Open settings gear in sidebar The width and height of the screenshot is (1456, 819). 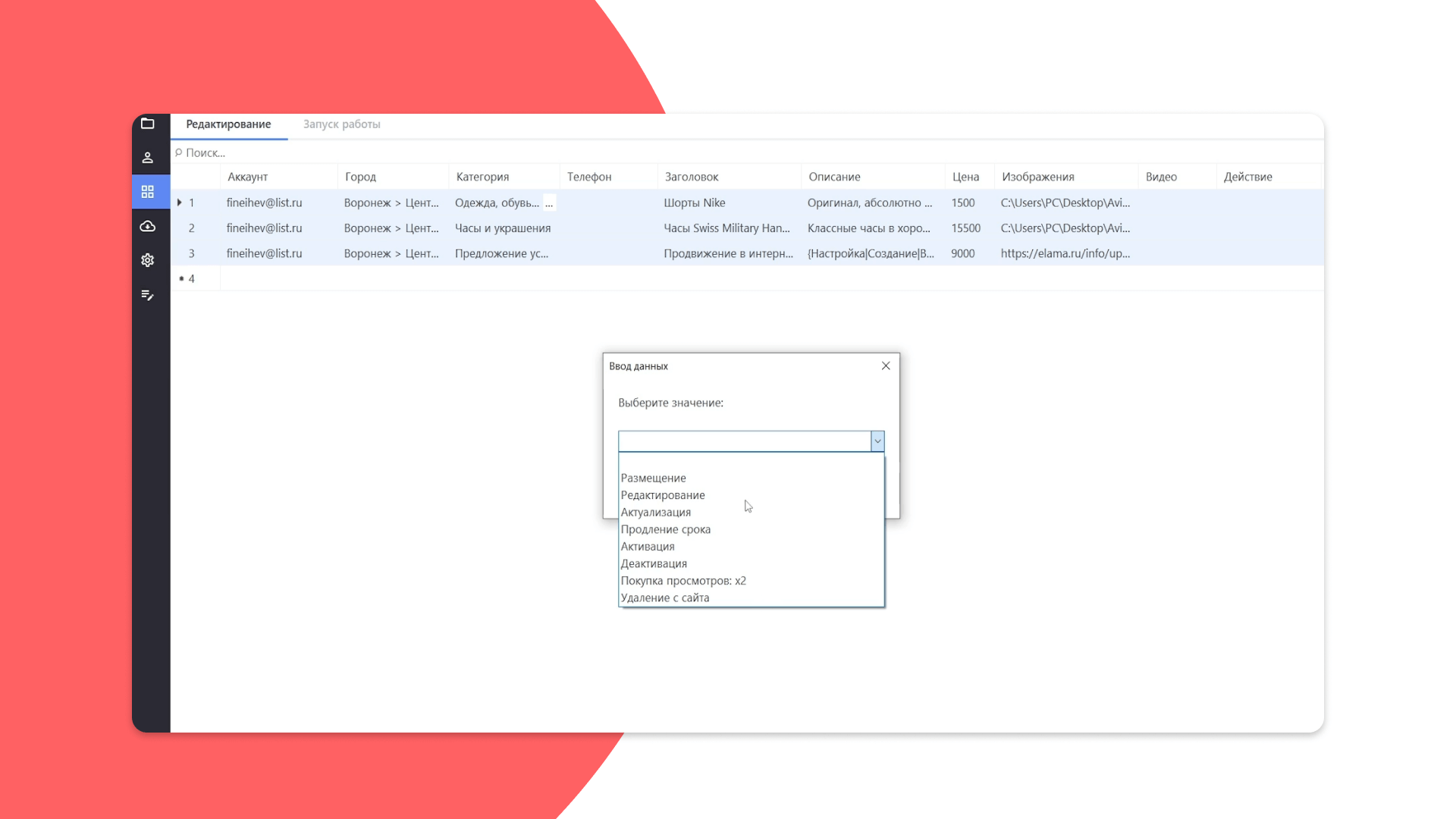148,260
